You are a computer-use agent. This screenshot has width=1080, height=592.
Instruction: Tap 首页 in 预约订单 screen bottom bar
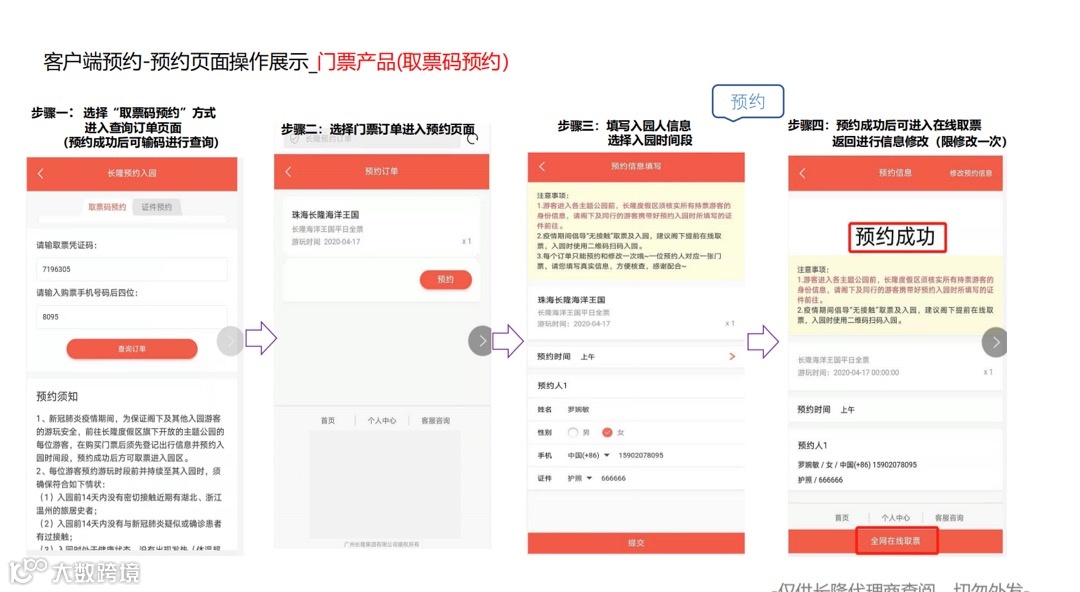pos(328,420)
